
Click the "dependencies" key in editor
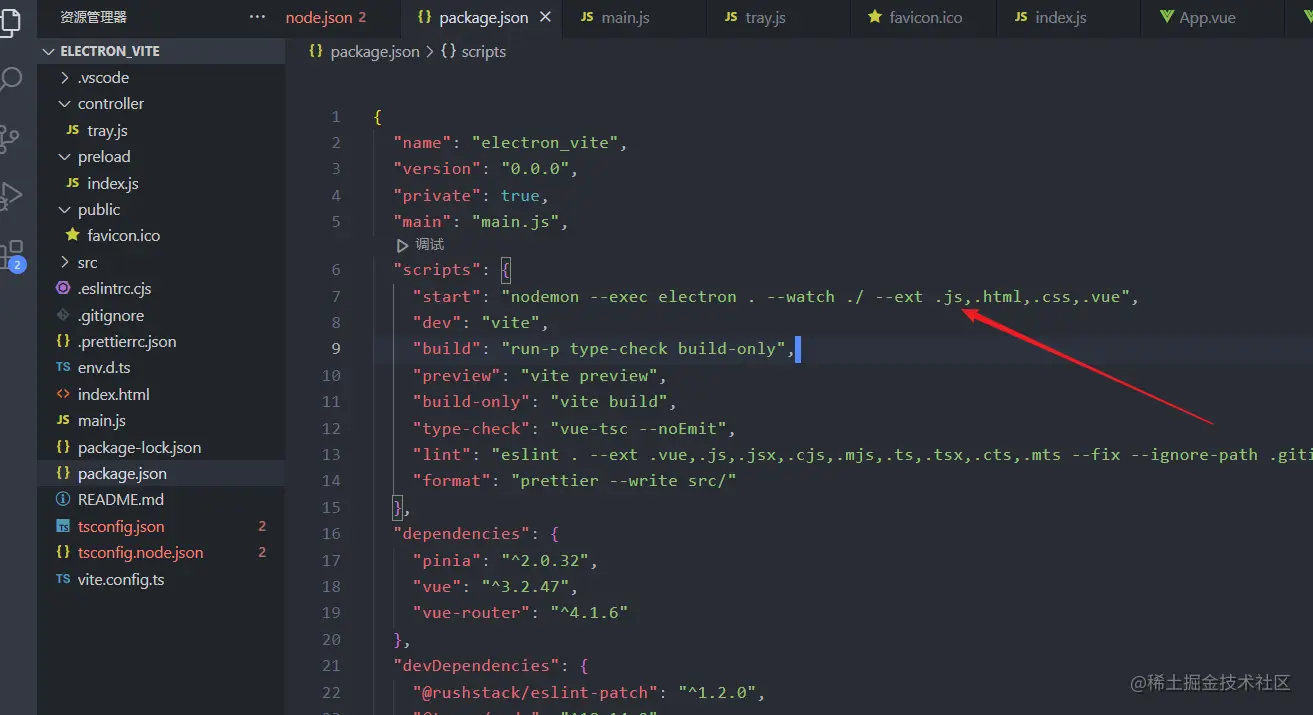[462, 533]
